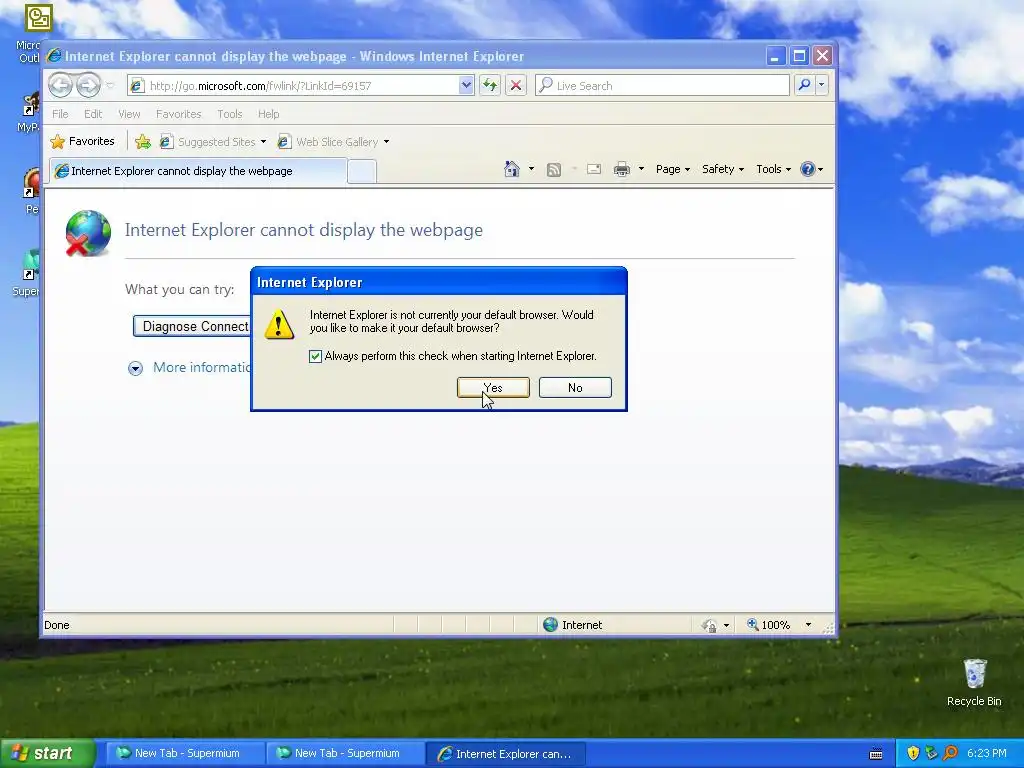Open the Suggested Sites link

click(x=214, y=142)
